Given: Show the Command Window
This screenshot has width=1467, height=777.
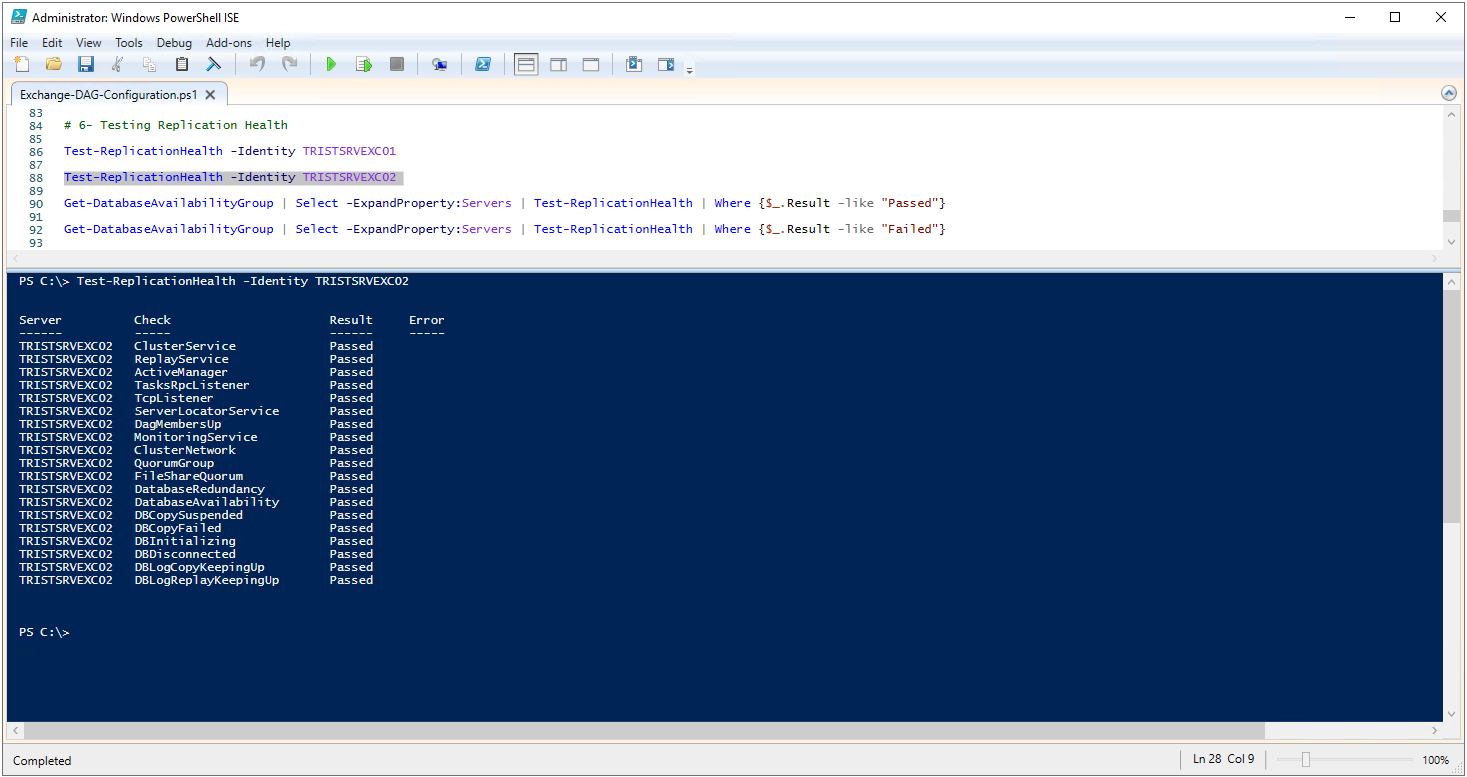Looking at the screenshot, I should 633,64.
